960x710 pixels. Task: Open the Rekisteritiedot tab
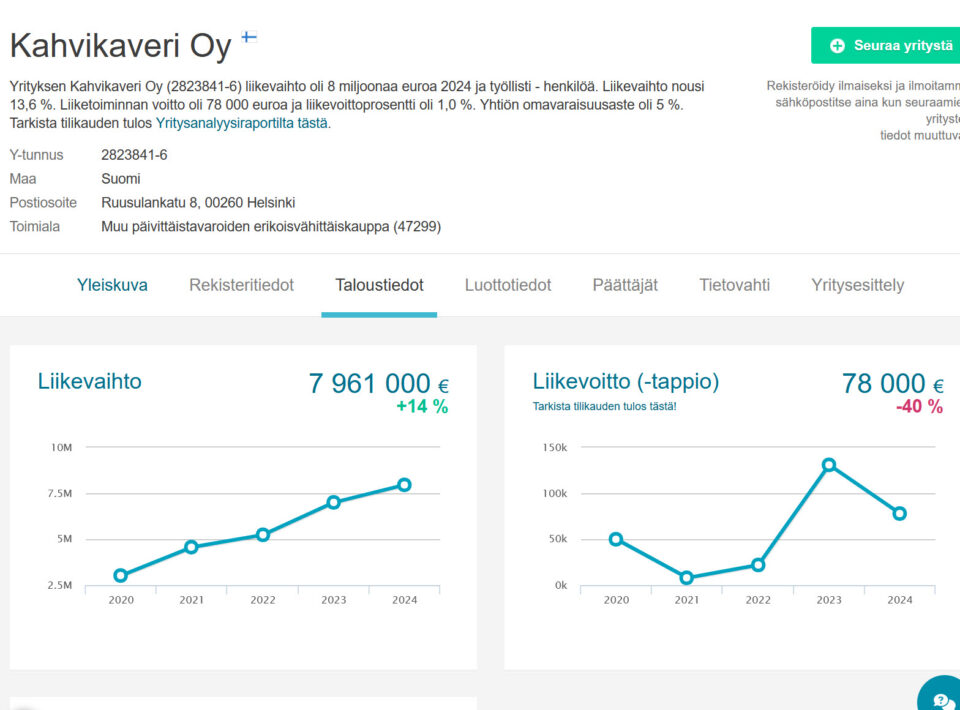tap(241, 285)
